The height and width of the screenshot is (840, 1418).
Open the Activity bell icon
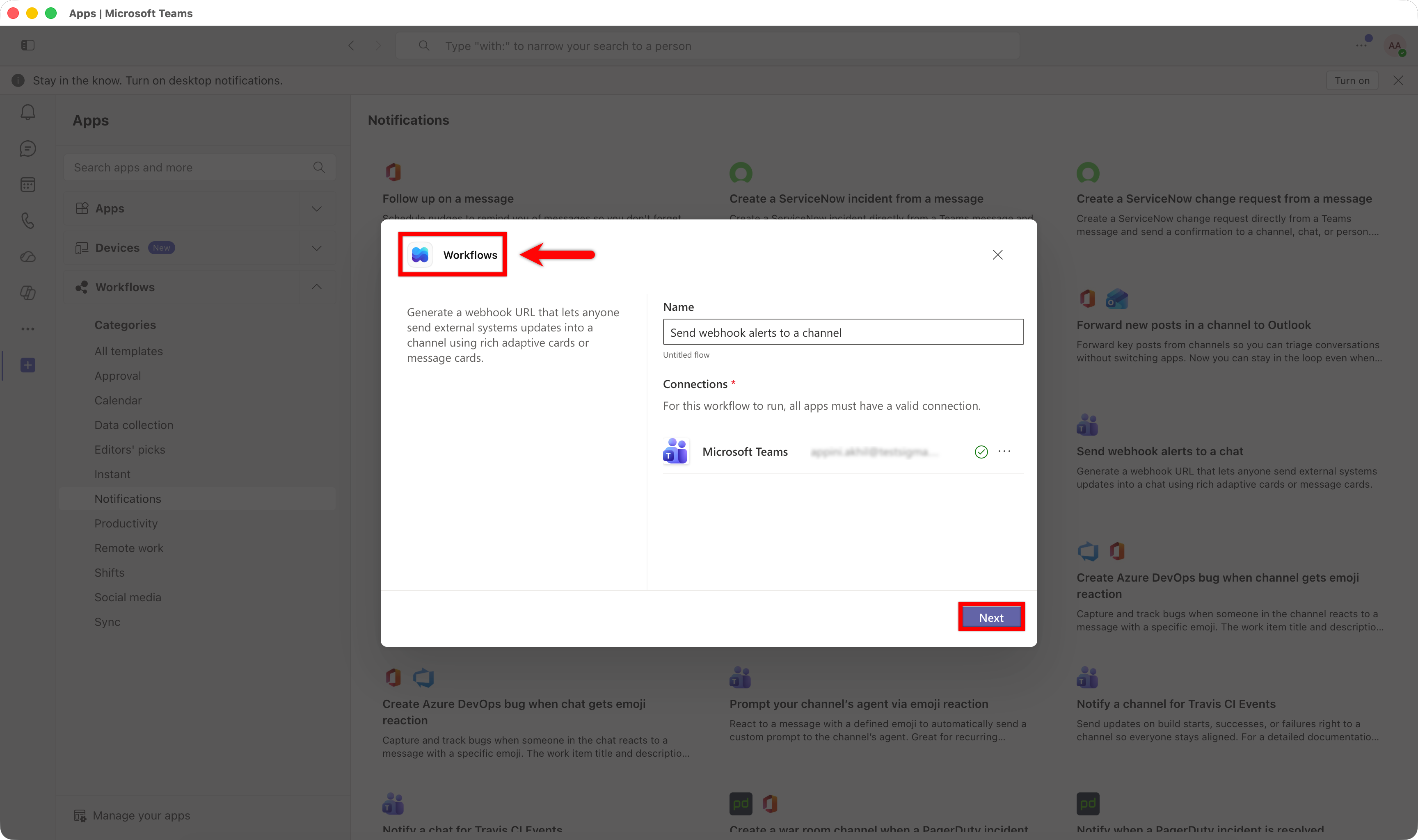tap(28, 112)
